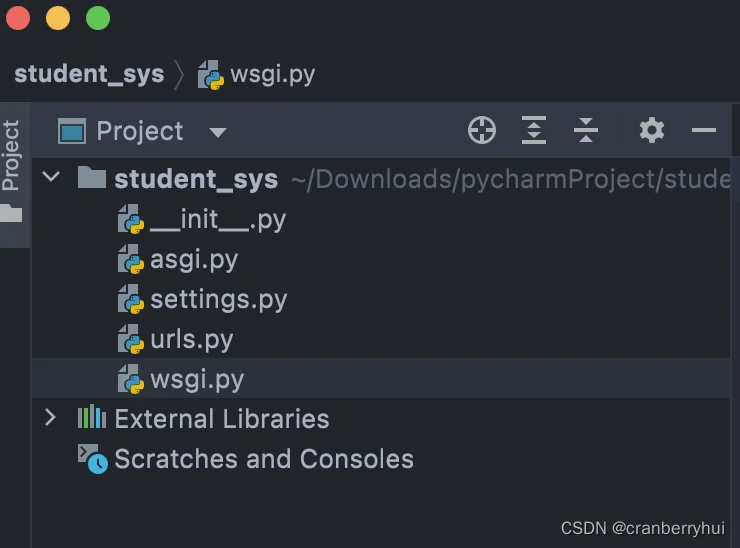
Task: Click the student_sys folder icon in the tree
Action: tap(92, 177)
